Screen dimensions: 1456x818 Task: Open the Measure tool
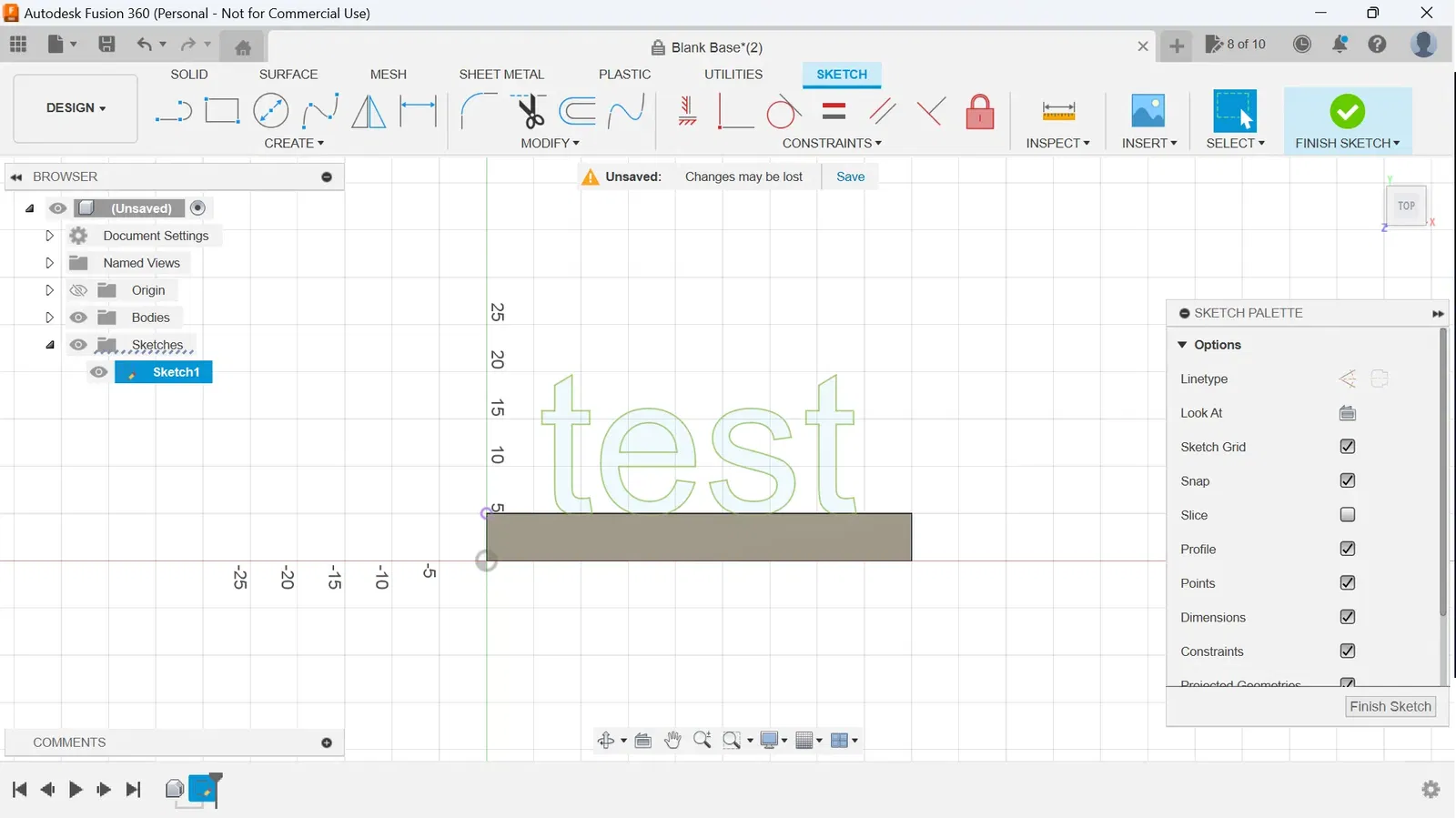(x=1058, y=111)
